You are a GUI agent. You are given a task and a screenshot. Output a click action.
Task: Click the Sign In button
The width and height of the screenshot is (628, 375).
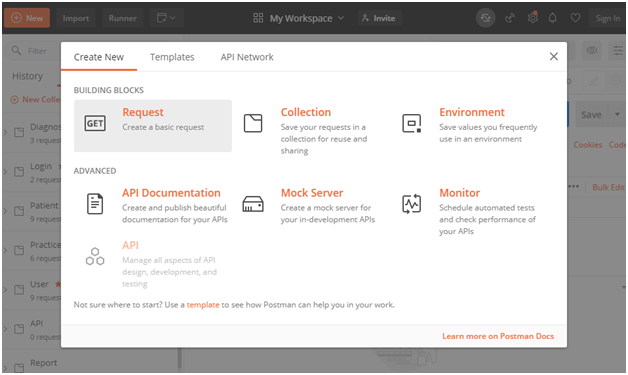click(607, 18)
